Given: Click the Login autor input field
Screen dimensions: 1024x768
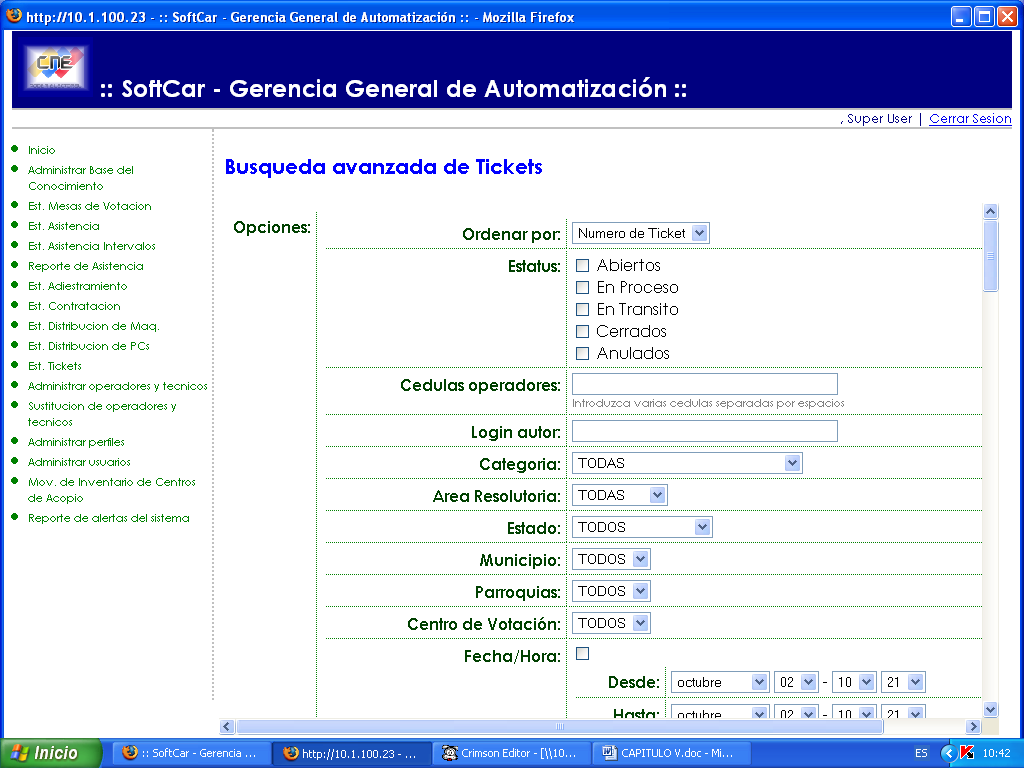Looking at the screenshot, I should (705, 431).
